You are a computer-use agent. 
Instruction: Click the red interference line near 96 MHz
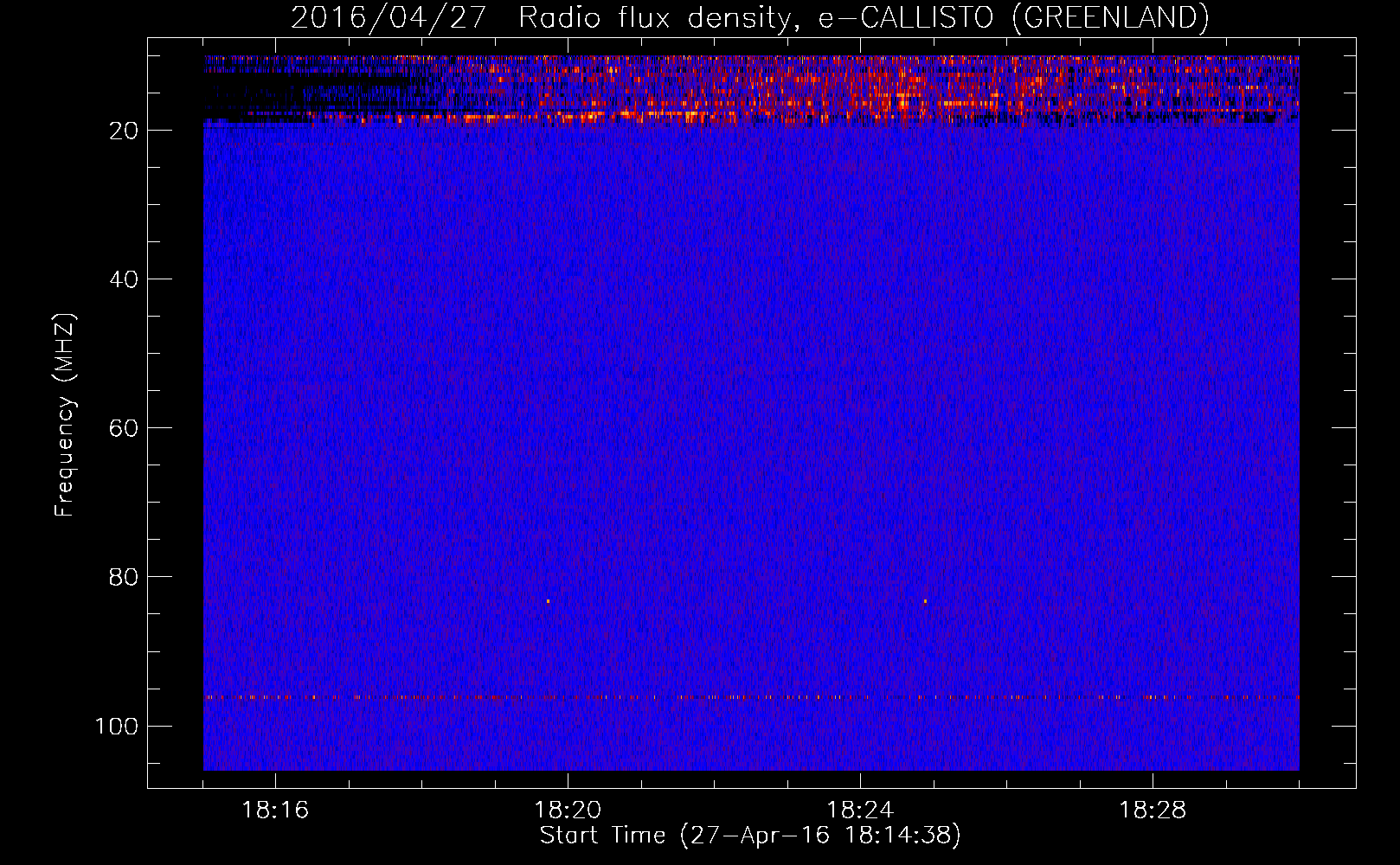(751, 696)
